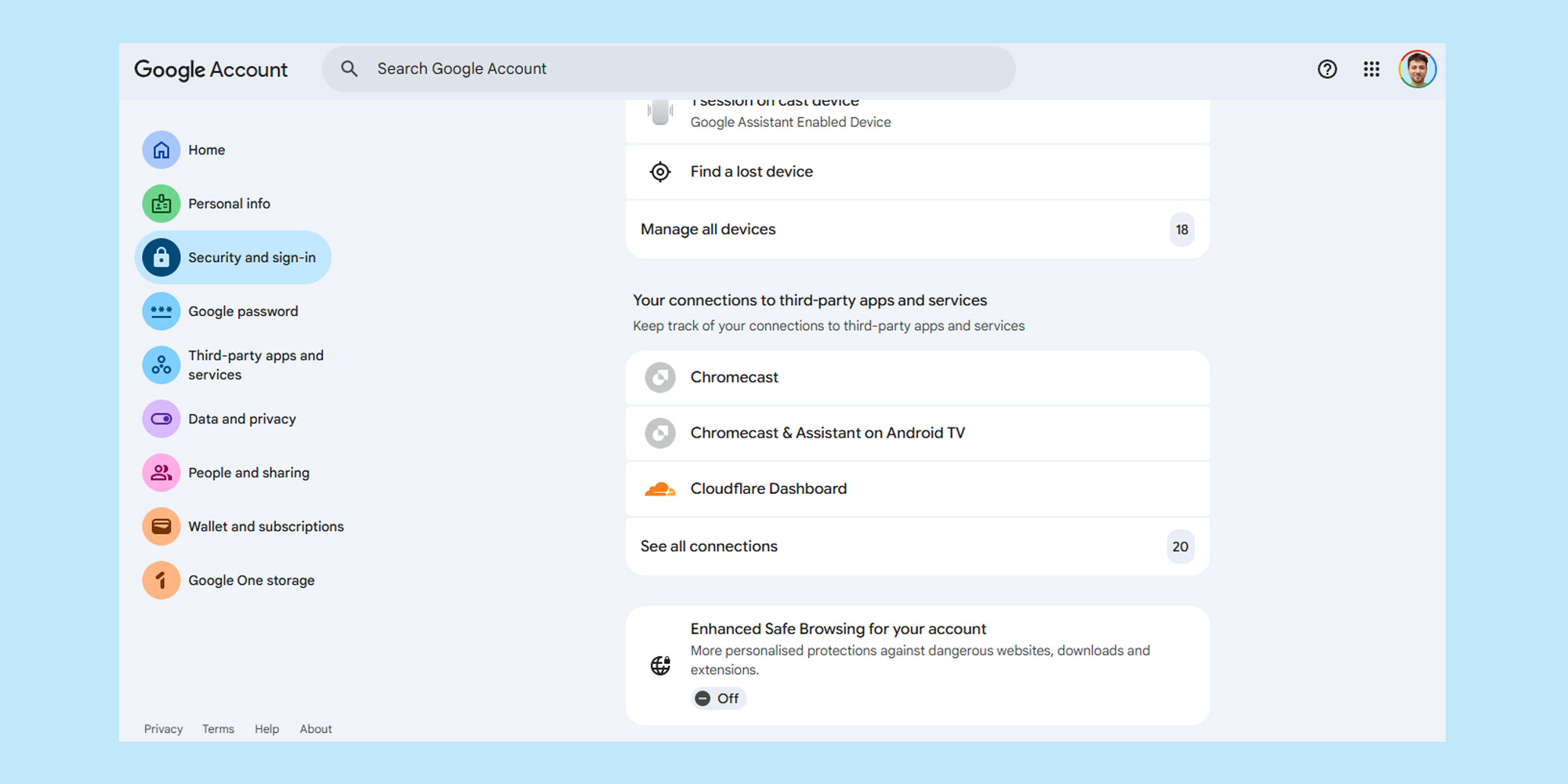Open the profile avatar menu
The height and width of the screenshot is (784, 1568).
(1417, 69)
